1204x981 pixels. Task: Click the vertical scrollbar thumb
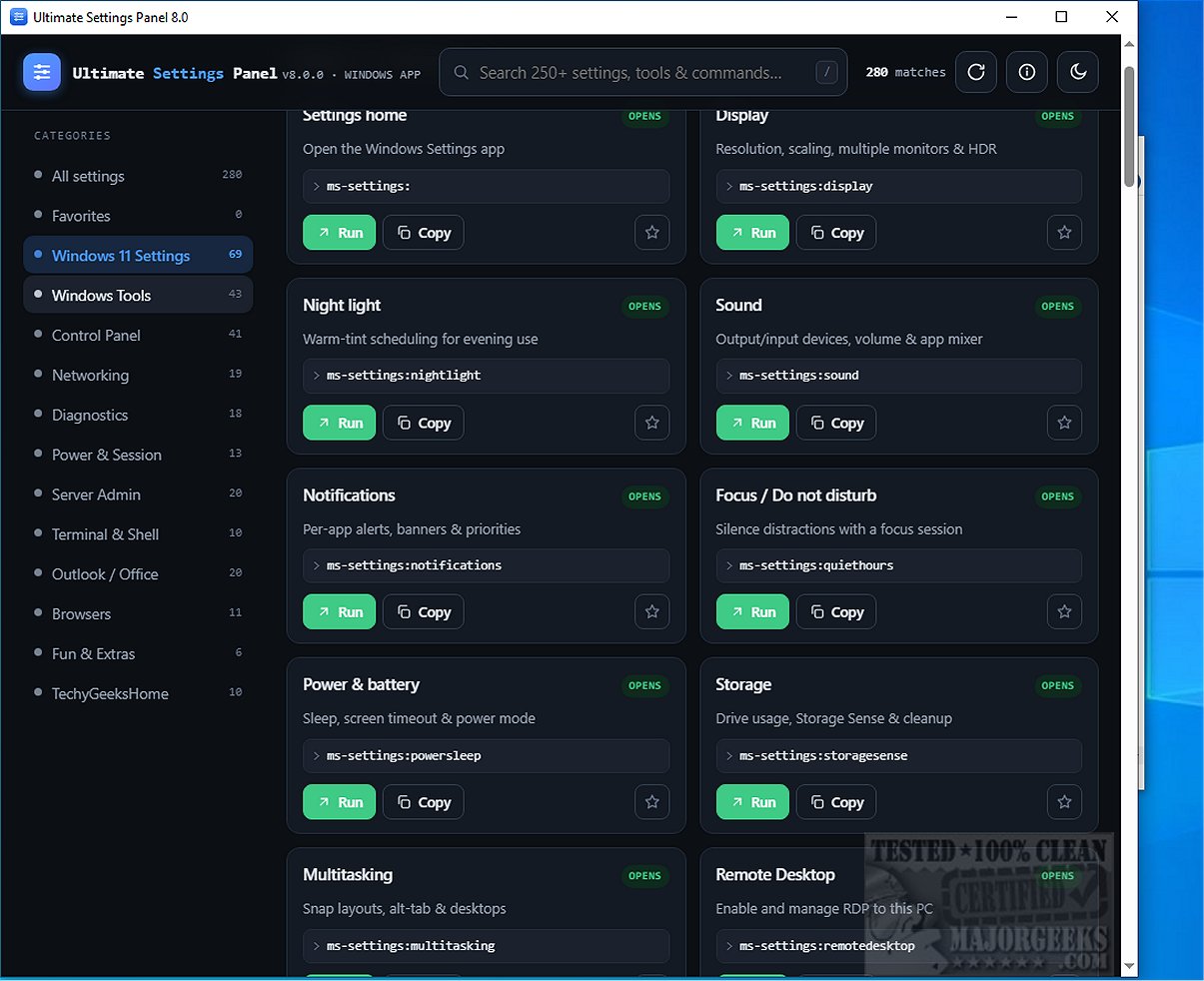[x=1129, y=127]
